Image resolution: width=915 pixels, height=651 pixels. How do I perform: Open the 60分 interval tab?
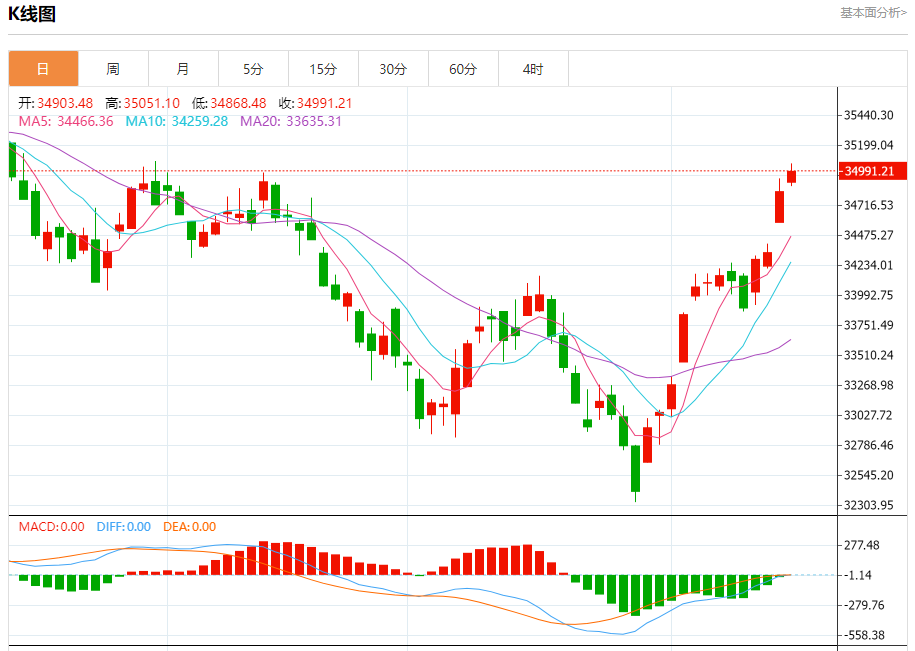coord(463,69)
